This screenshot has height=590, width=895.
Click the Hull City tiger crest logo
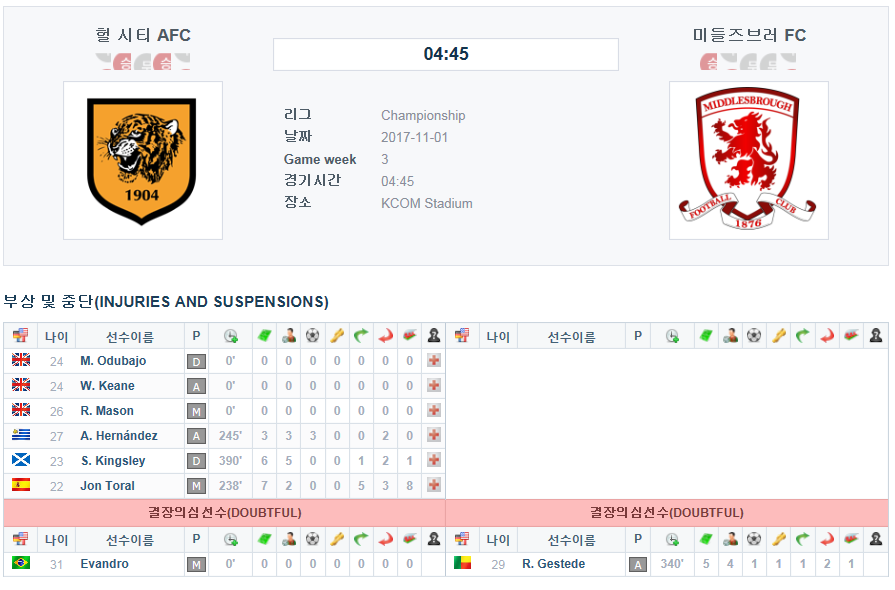[x=142, y=161]
